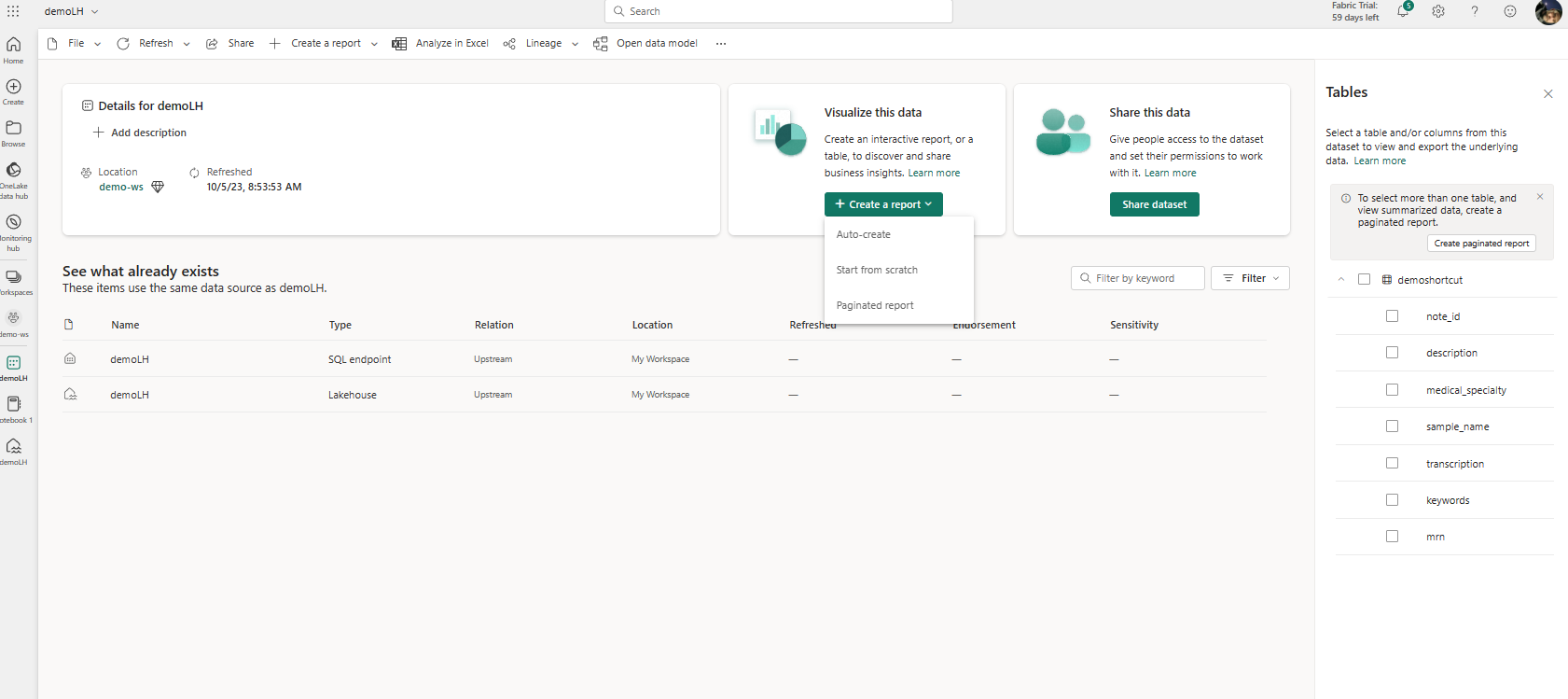
Task: Expand the Refresh dropdown arrow
Action: 187,44
